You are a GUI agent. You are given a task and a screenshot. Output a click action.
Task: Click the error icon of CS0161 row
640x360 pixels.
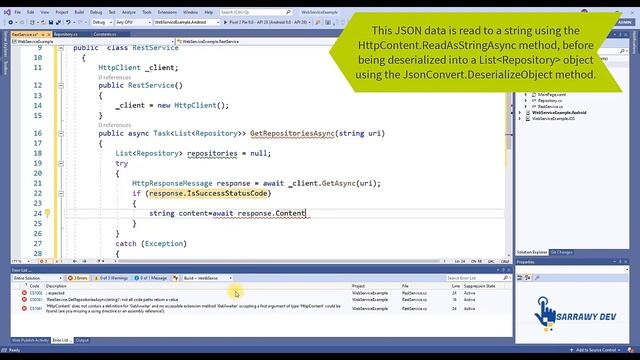24,300
